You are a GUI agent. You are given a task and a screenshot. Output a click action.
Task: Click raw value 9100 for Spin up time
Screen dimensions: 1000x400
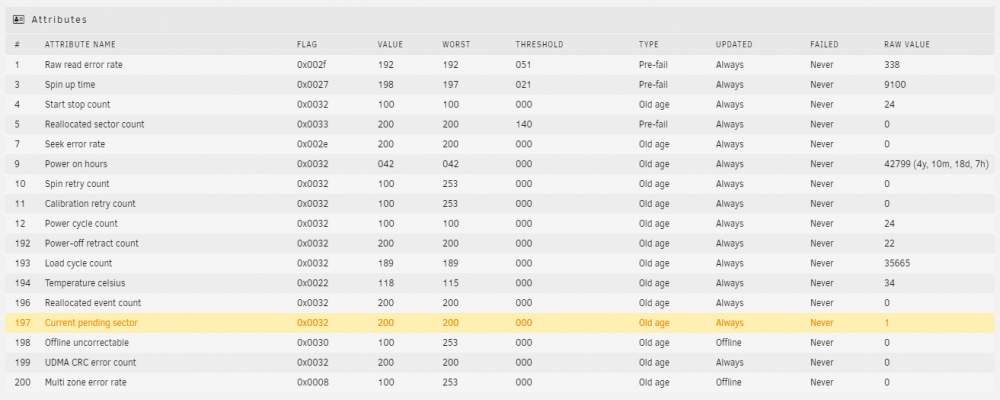[895, 84]
